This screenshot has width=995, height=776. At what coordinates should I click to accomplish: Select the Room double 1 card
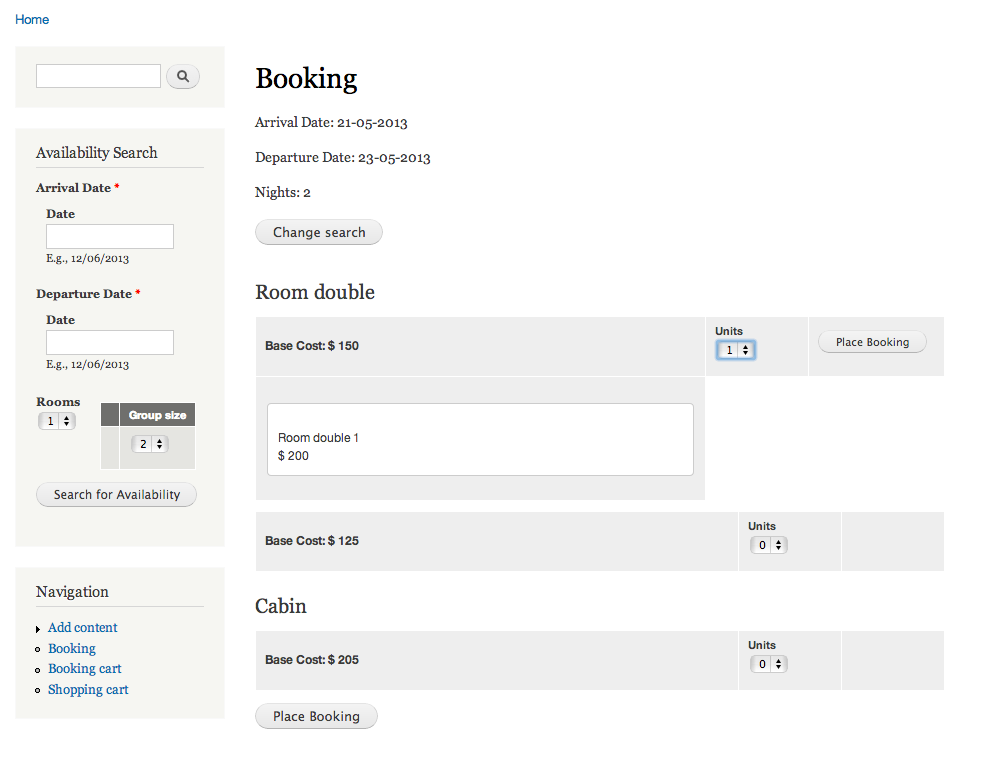[x=480, y=438]
